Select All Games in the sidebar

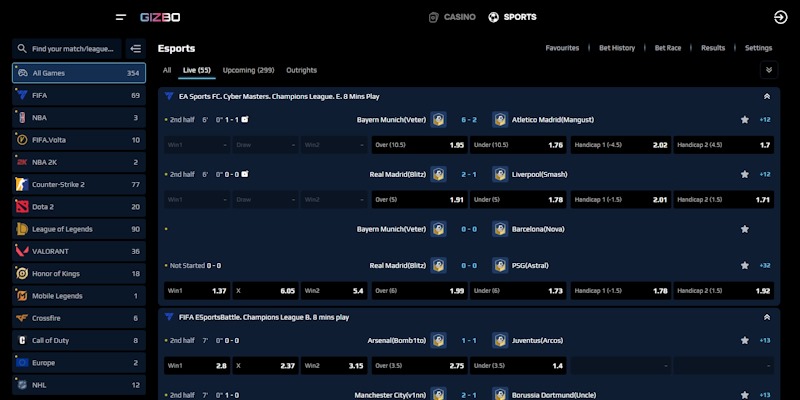(x=79, y=73)
